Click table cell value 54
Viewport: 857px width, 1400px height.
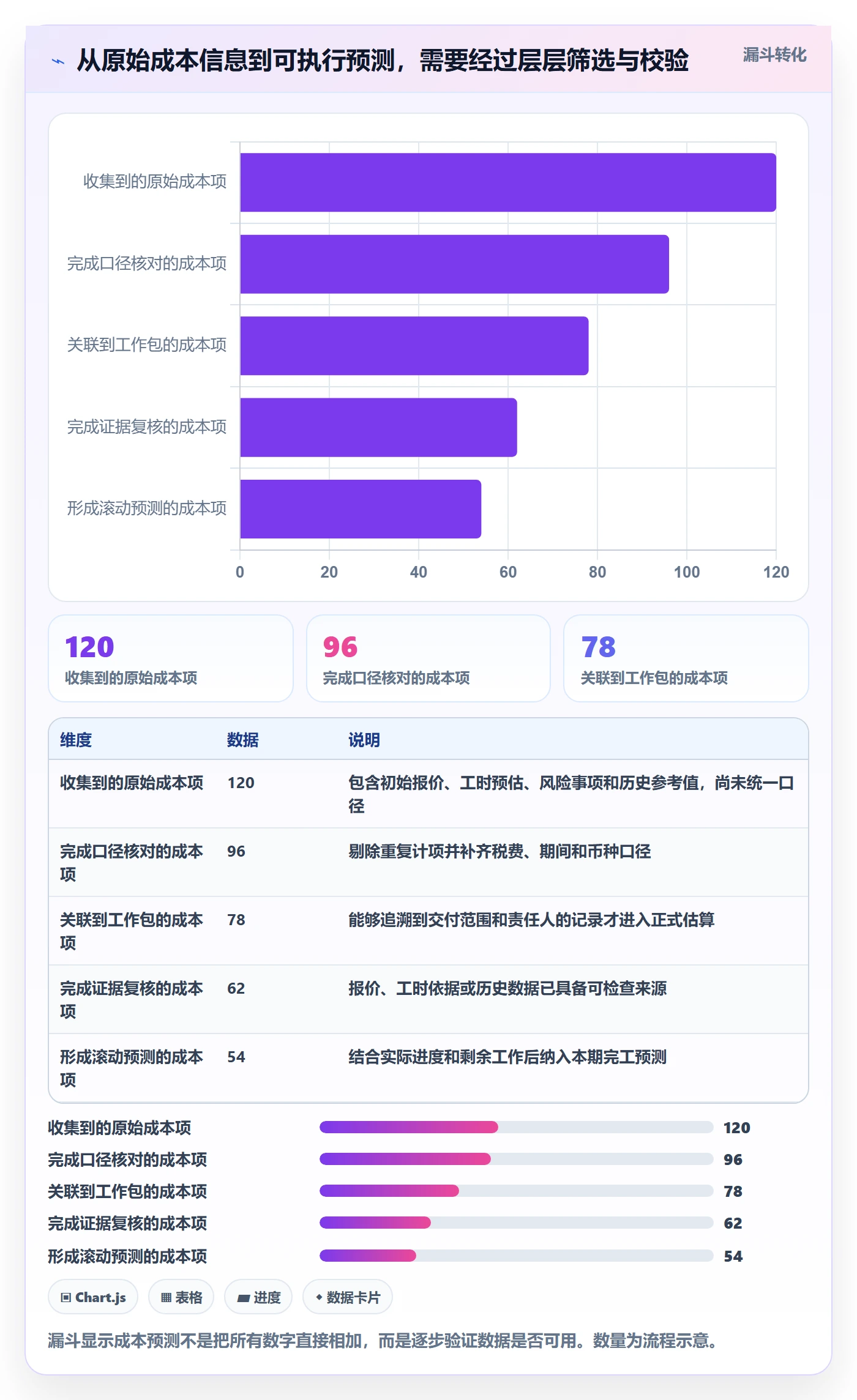pyautogui.click(x=236, y=1057)
